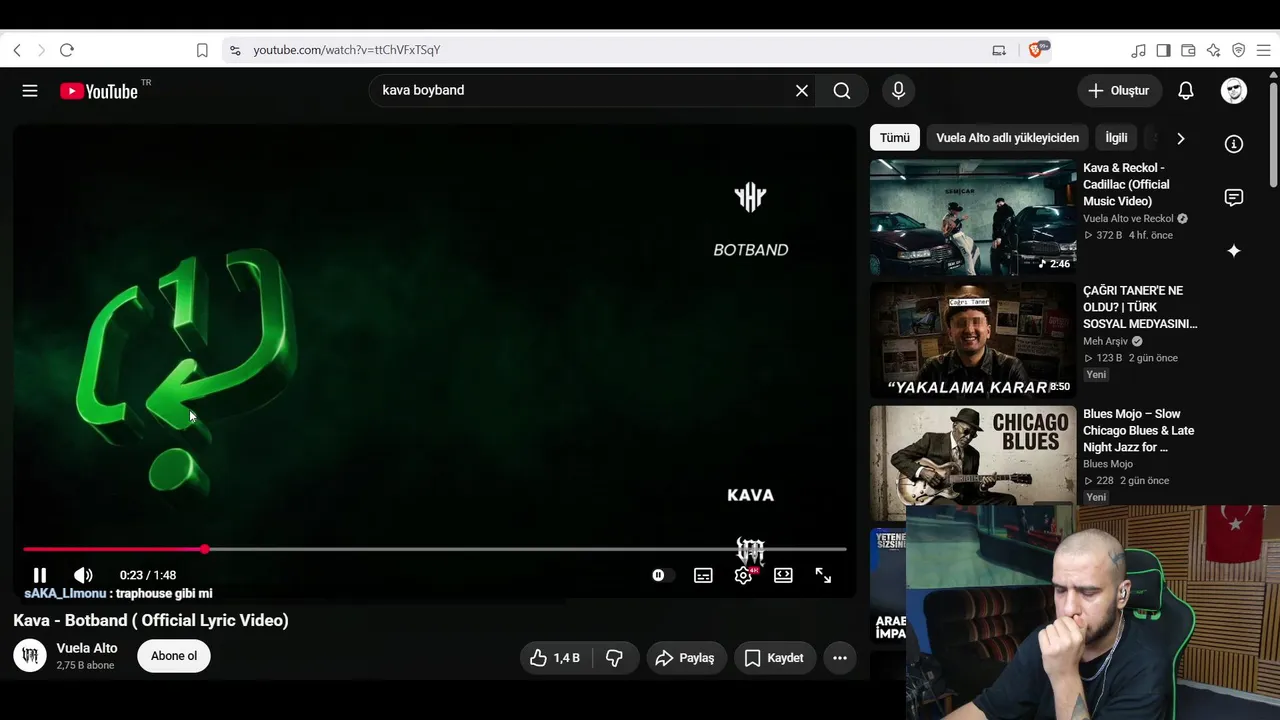Click the 0:23 / 1:48 time display
This screenshot has width=1280, height=720.
coord(148,575)
